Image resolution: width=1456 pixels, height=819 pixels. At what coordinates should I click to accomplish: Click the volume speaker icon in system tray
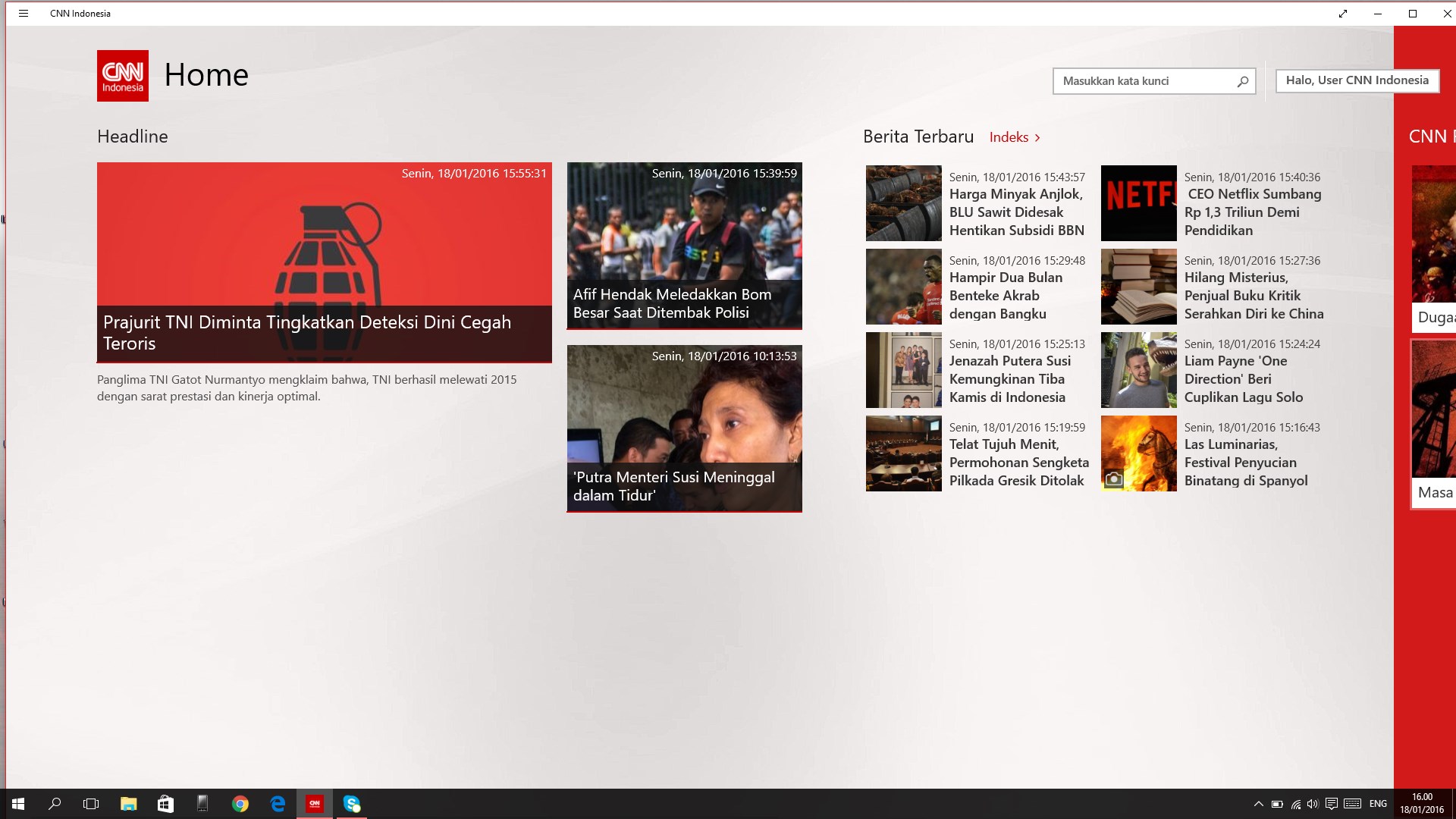1313,804
